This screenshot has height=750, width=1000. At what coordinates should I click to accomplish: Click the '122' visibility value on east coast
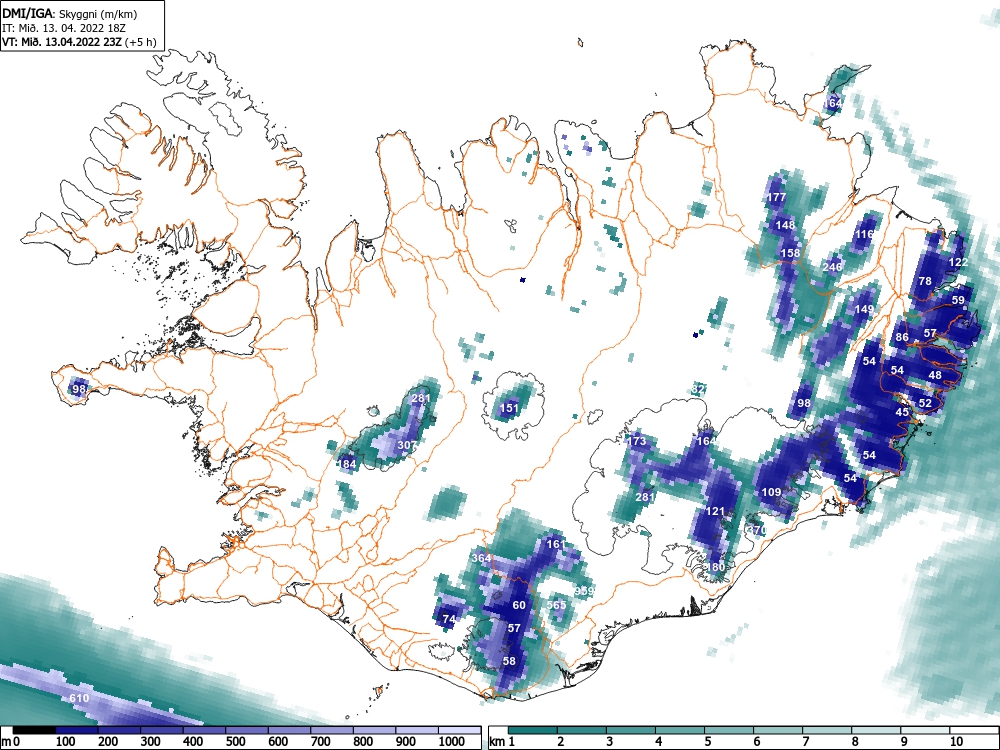pos(959,262)
